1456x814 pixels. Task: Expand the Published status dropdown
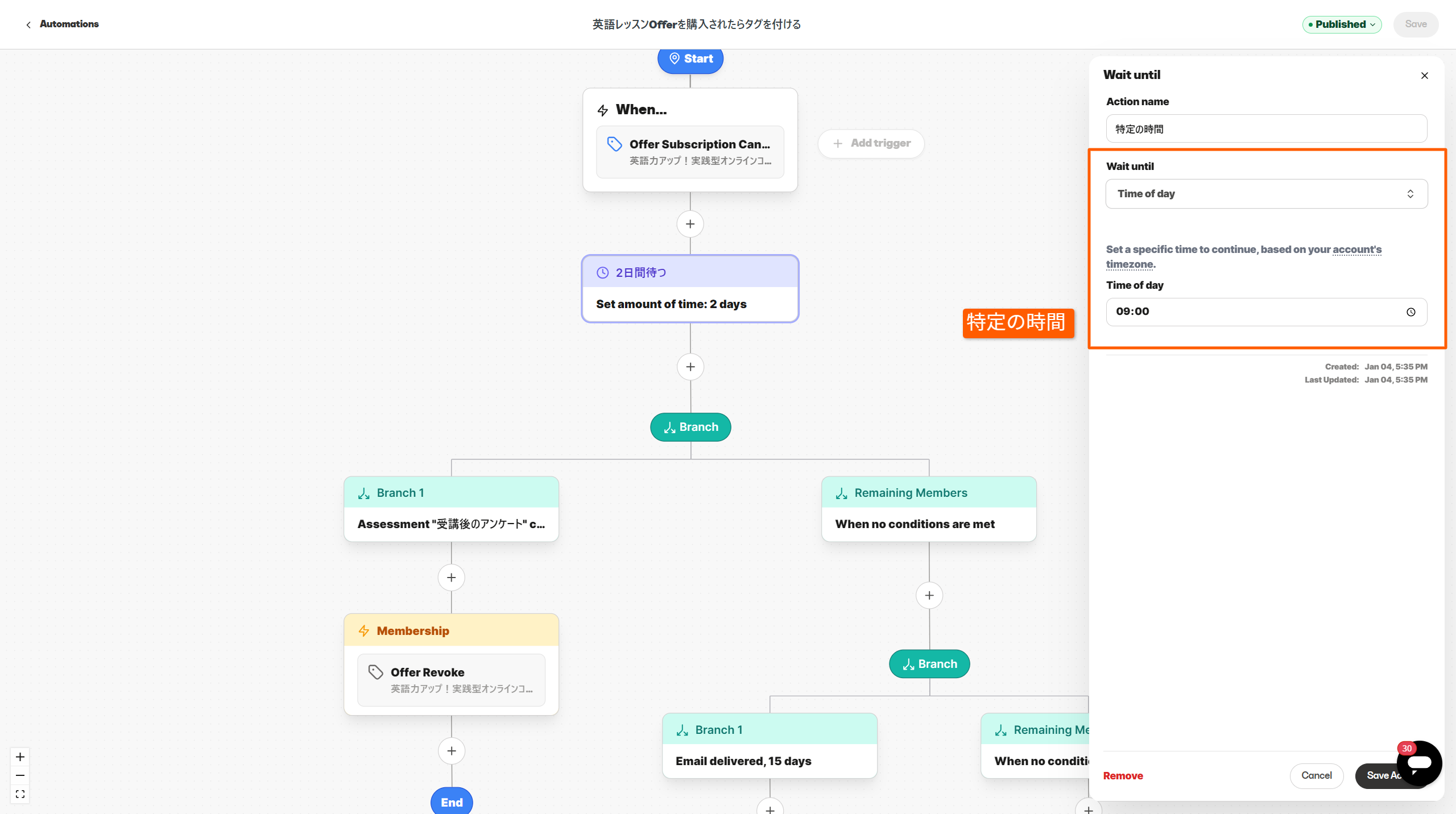point(1342,24)
